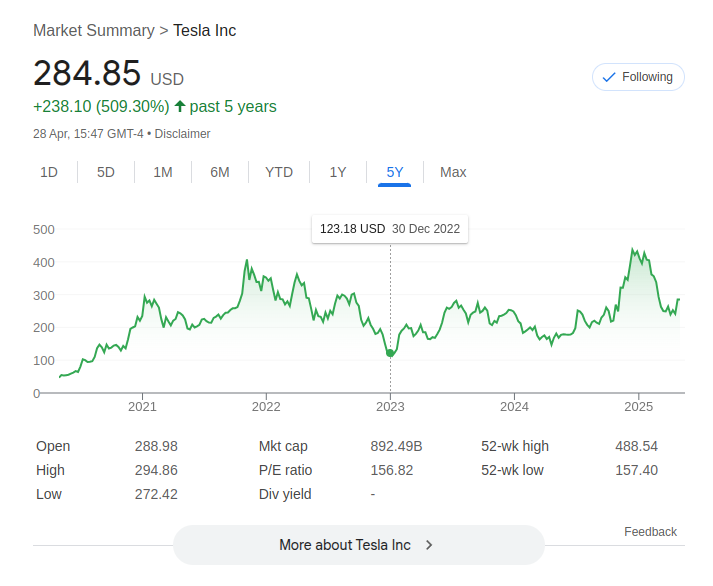The image size is (713, 586).
Task: Click the chevron arrow beside More about Tesla
Action: [x=429, y=545]
